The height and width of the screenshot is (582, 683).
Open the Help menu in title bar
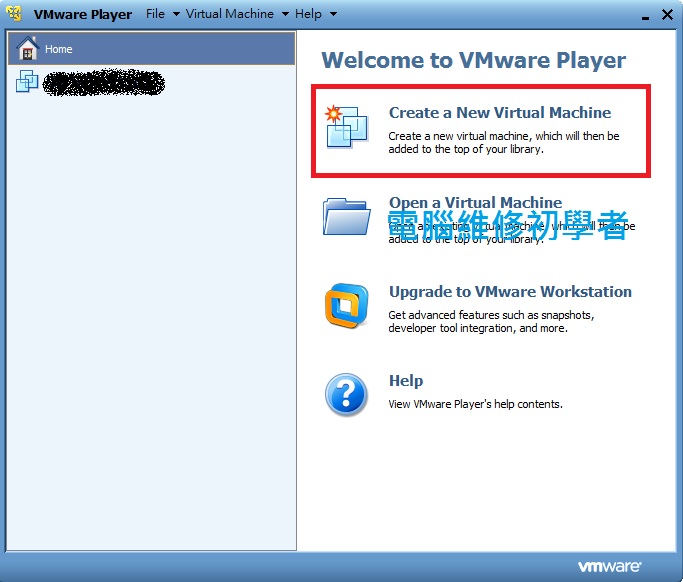pos(308,14)
